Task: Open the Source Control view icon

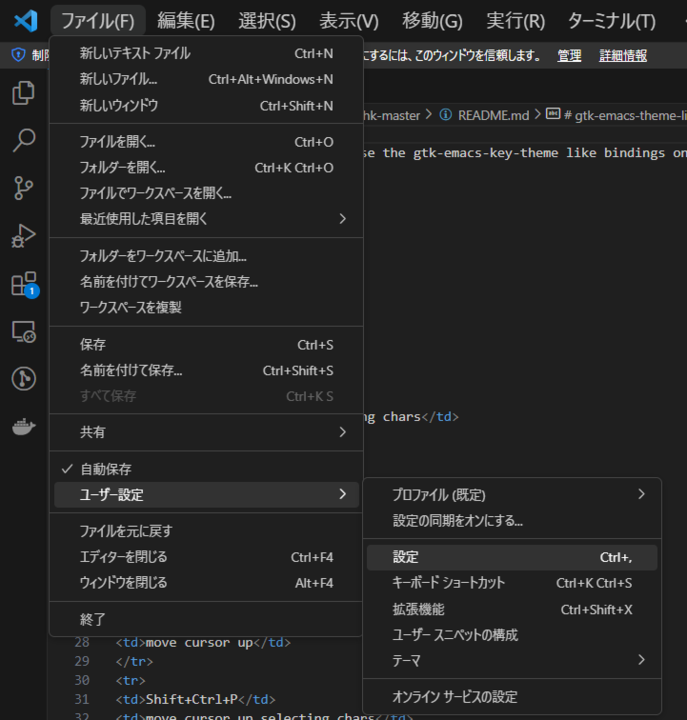Action: pyautogui.click(x=23, y=188)
